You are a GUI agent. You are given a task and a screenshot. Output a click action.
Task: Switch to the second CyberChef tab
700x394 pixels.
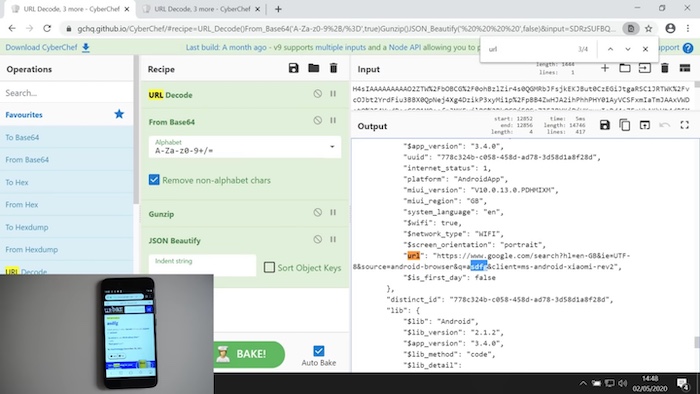click(x=201, y=9)
